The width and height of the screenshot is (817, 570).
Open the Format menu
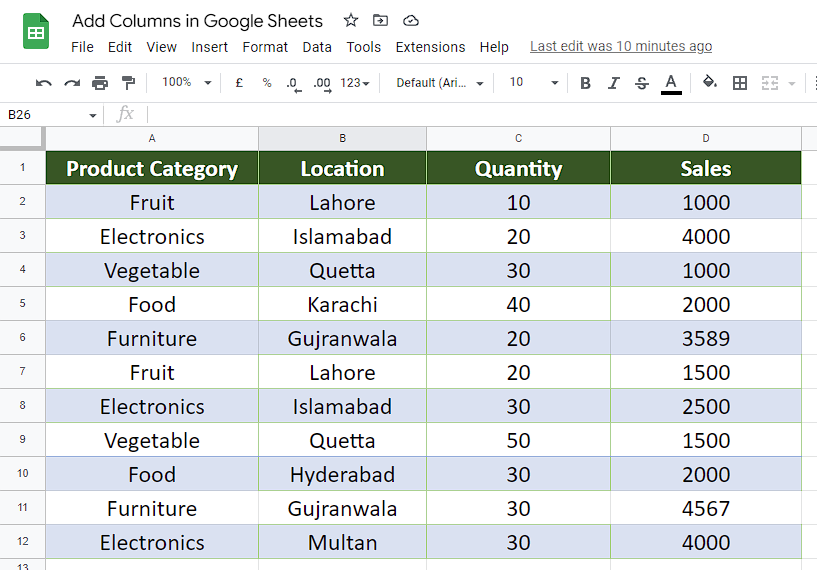click(x=265, y=47)
